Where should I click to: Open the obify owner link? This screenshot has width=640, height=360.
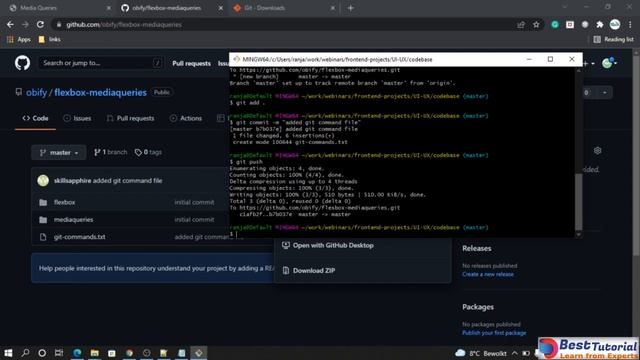point(36,93)
